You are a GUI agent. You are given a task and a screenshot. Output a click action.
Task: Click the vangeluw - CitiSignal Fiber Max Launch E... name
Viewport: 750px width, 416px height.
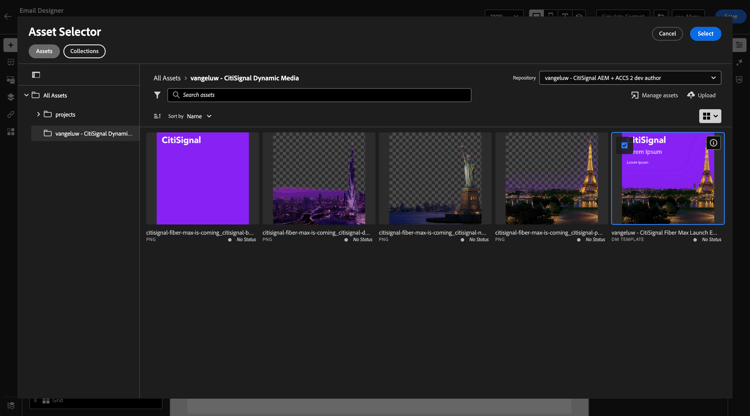click(x=664, y=232)
